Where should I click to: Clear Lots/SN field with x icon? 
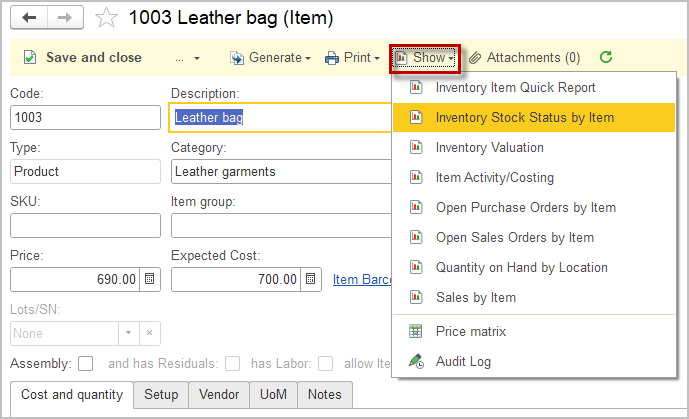(x=148, y=333)
